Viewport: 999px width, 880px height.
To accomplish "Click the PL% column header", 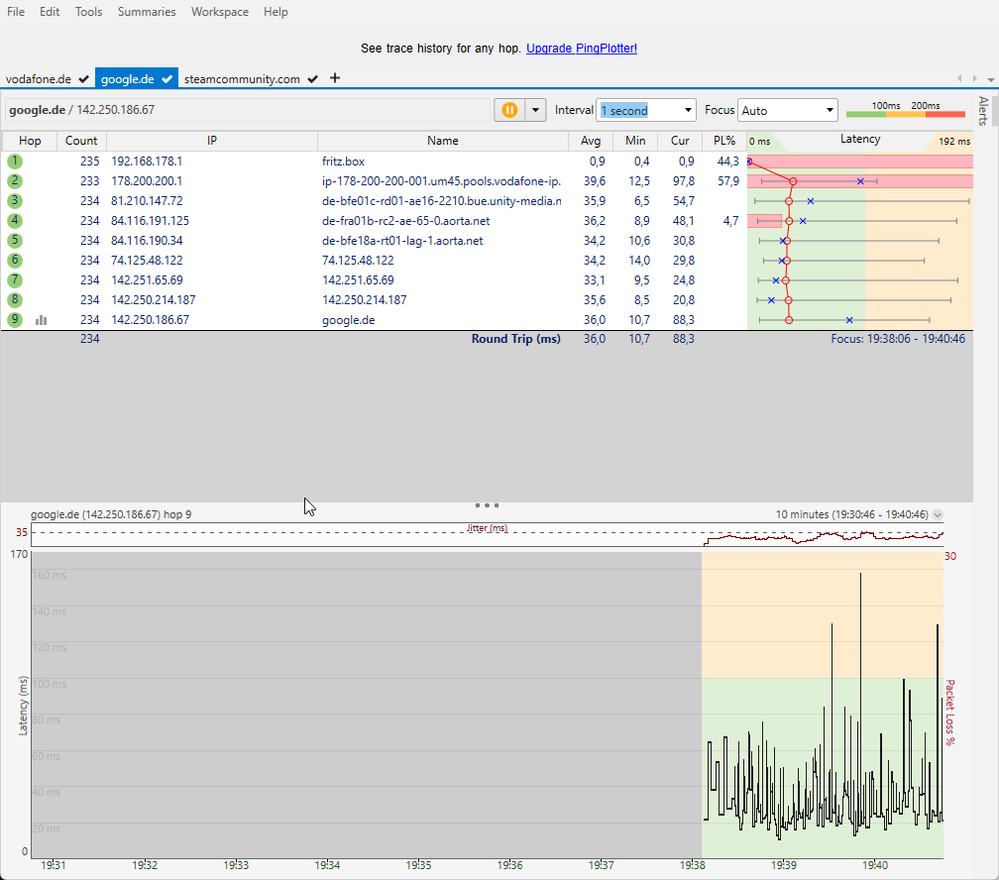I will [x=724, y=141].
